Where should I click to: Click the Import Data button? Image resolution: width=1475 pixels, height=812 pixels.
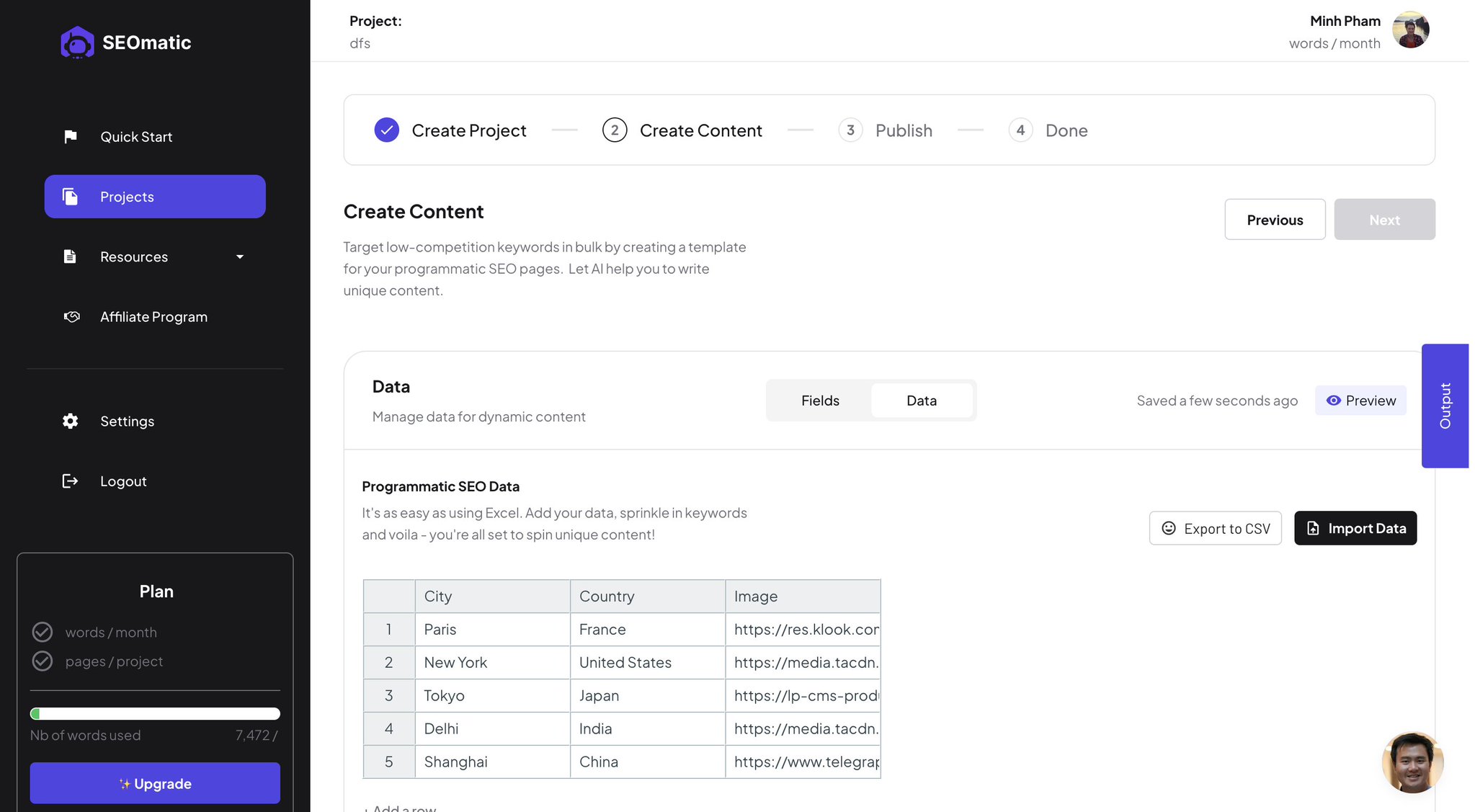coord(1355,528)
